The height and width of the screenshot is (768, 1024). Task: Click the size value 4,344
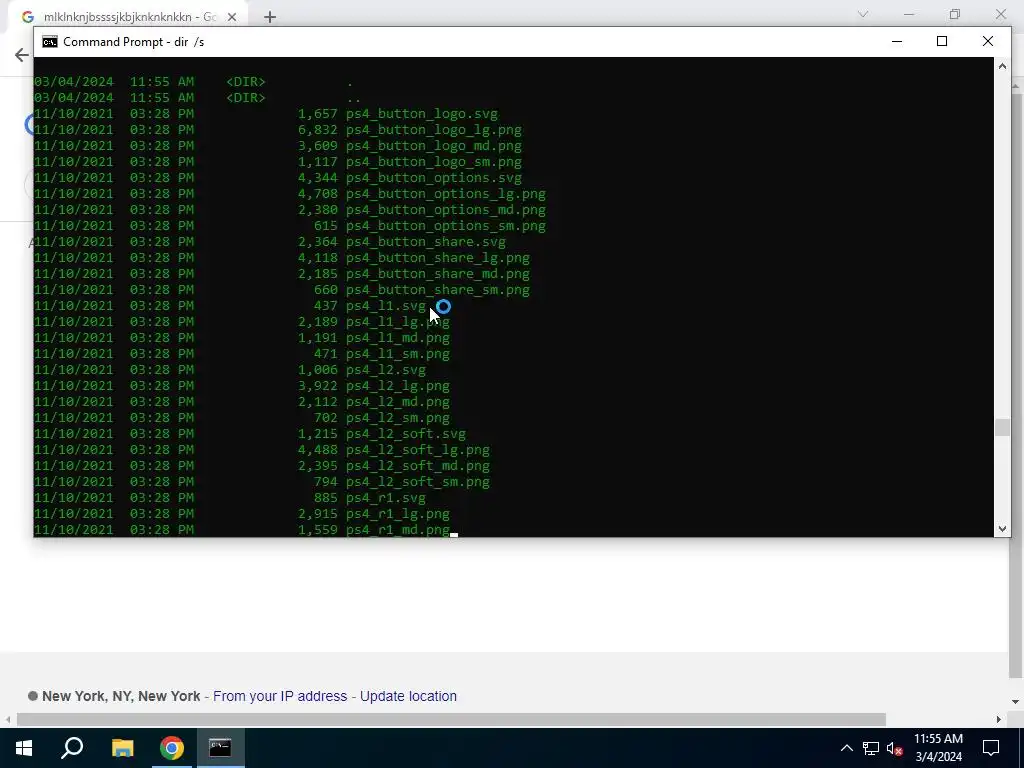pos(318,178)
